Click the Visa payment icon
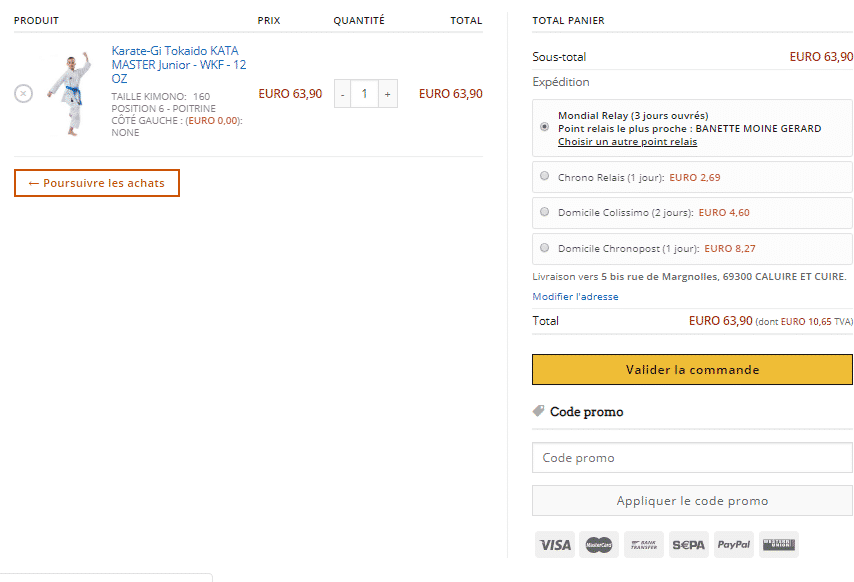Viewport: 854px width, 582px height. (x=554, y=544)
